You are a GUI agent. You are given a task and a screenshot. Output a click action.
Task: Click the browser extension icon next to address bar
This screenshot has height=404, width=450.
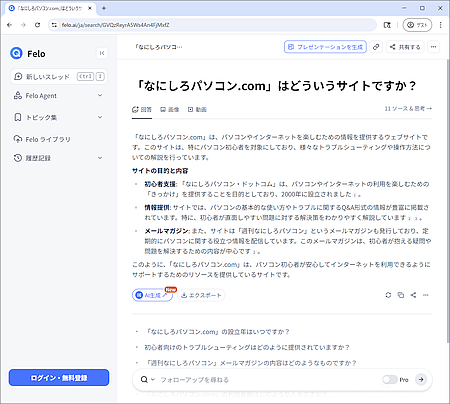(x=387, y=25)
